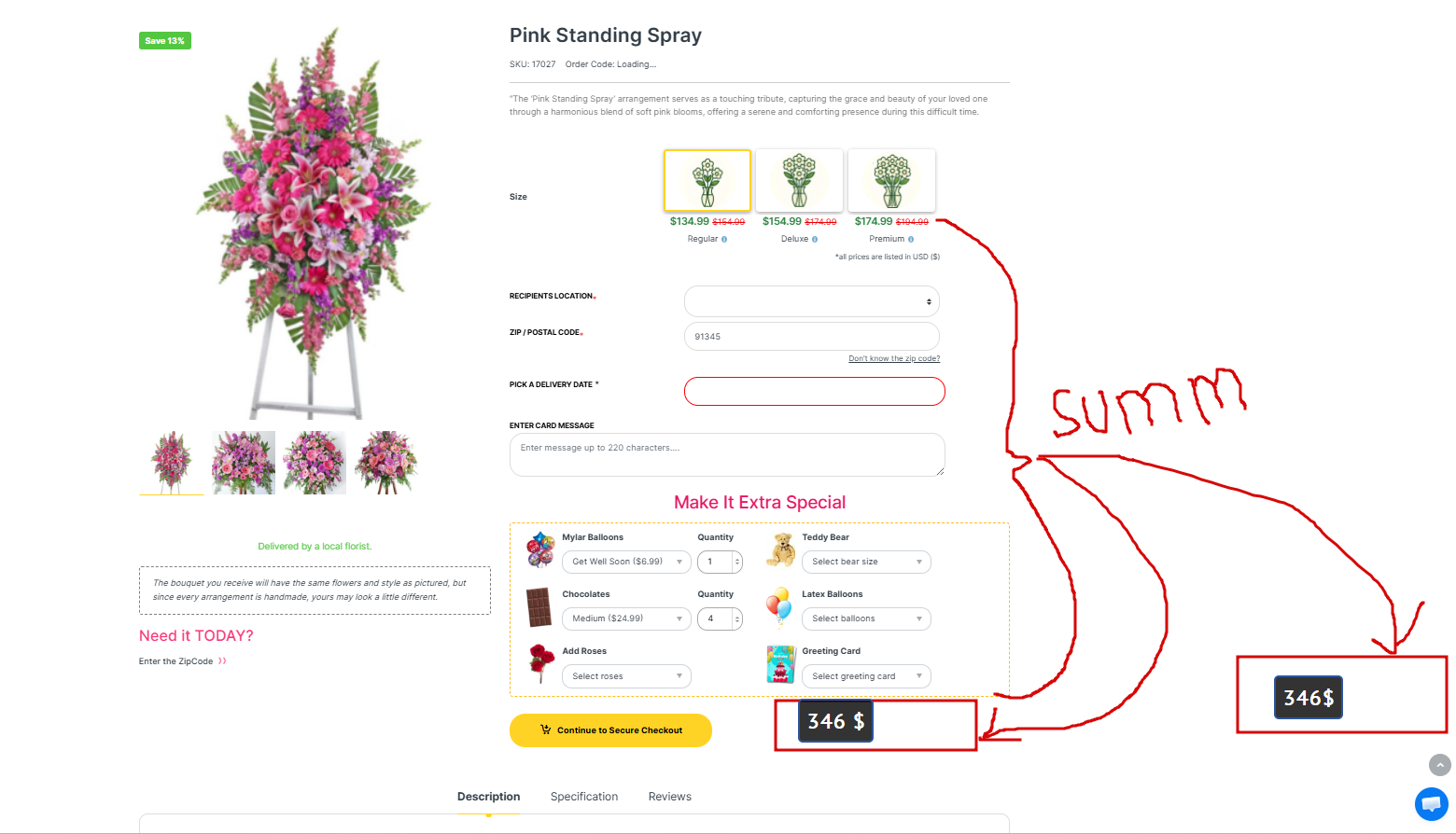This screenshot has height=834, width=1456.
Task: Open the Select greeting card dropdown
Action: coord(866,676)
